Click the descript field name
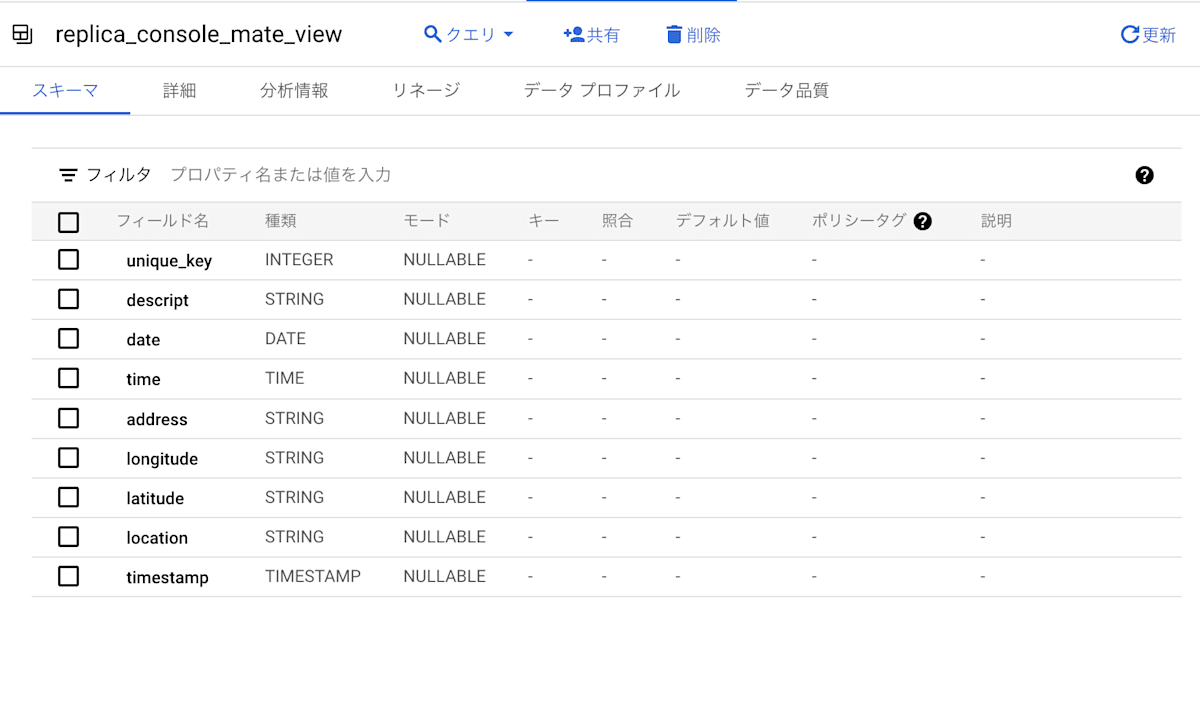The width and height of the screenshot is (1200, 719). click(x=157, y=300)
